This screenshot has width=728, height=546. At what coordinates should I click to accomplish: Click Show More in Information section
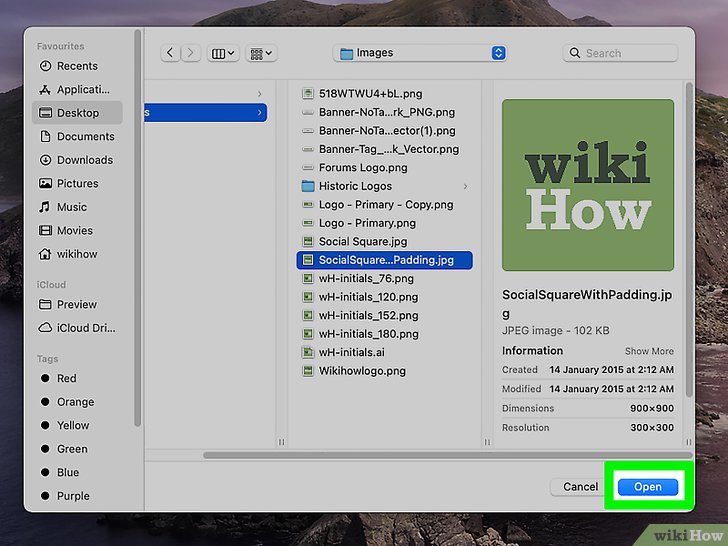pyautogui.click(x=649, y=351)
